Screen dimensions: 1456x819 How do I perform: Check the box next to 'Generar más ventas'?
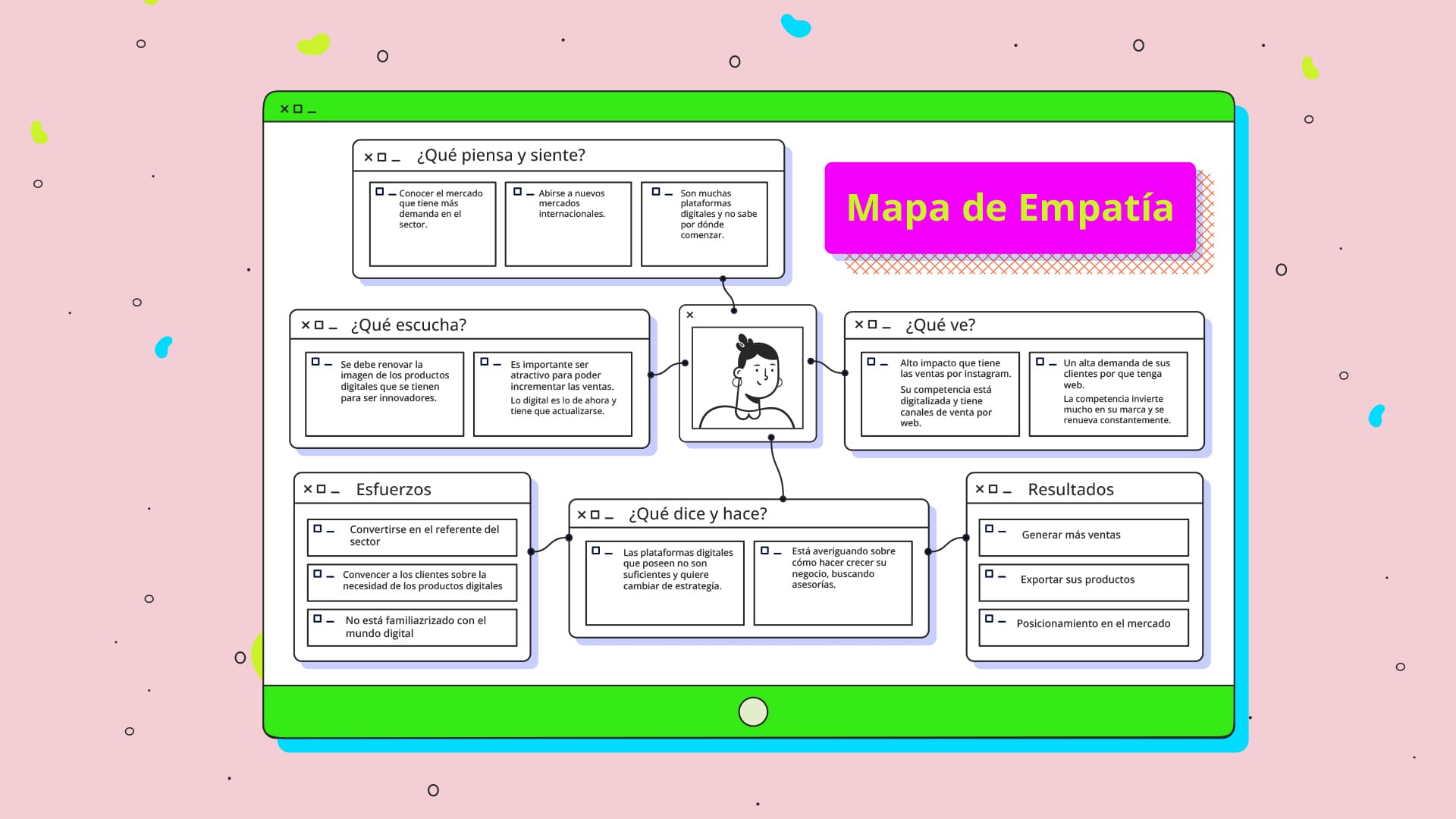[x=989, y=529]
